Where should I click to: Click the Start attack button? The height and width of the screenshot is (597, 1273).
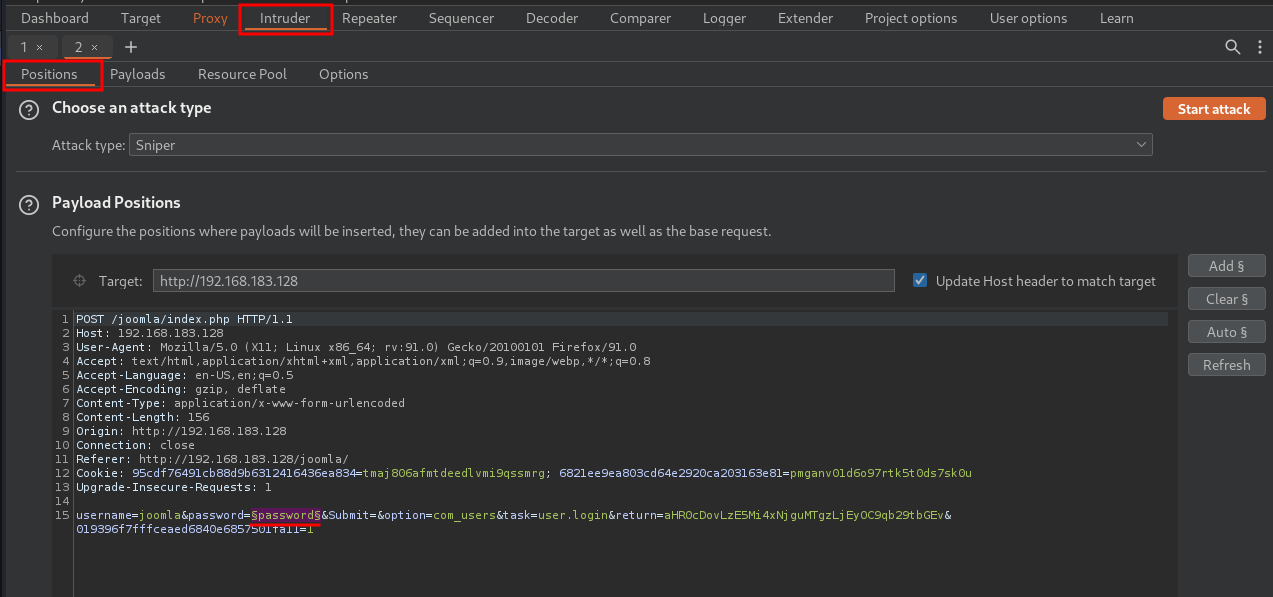coord(1214,109)
